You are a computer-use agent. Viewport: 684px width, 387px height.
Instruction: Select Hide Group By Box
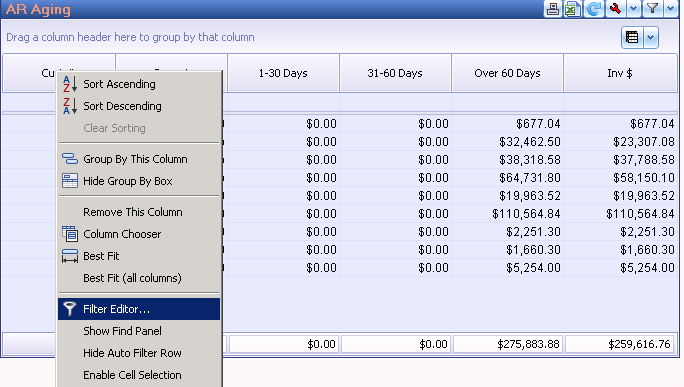click(139, 181)
